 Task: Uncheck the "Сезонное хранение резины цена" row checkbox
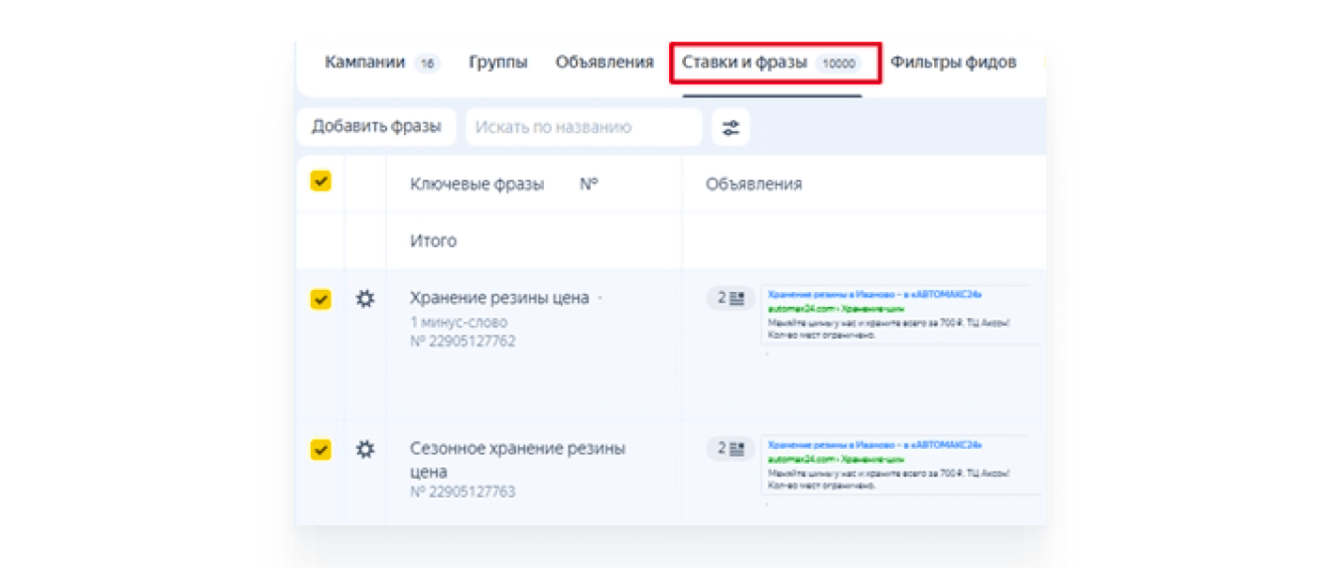pos(321,450)
